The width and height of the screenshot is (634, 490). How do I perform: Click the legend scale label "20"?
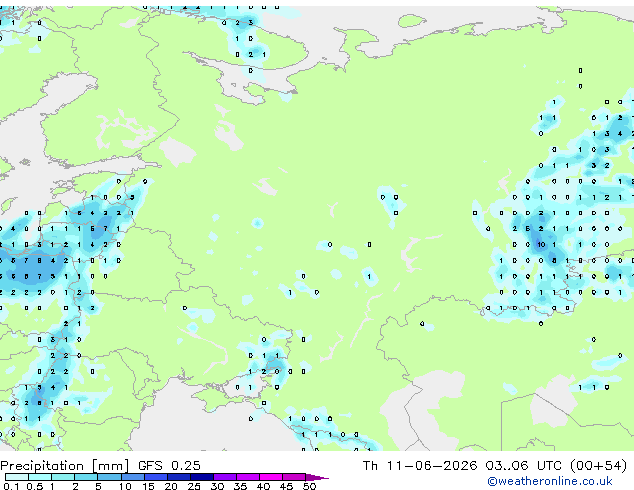(x=171, y=486)
